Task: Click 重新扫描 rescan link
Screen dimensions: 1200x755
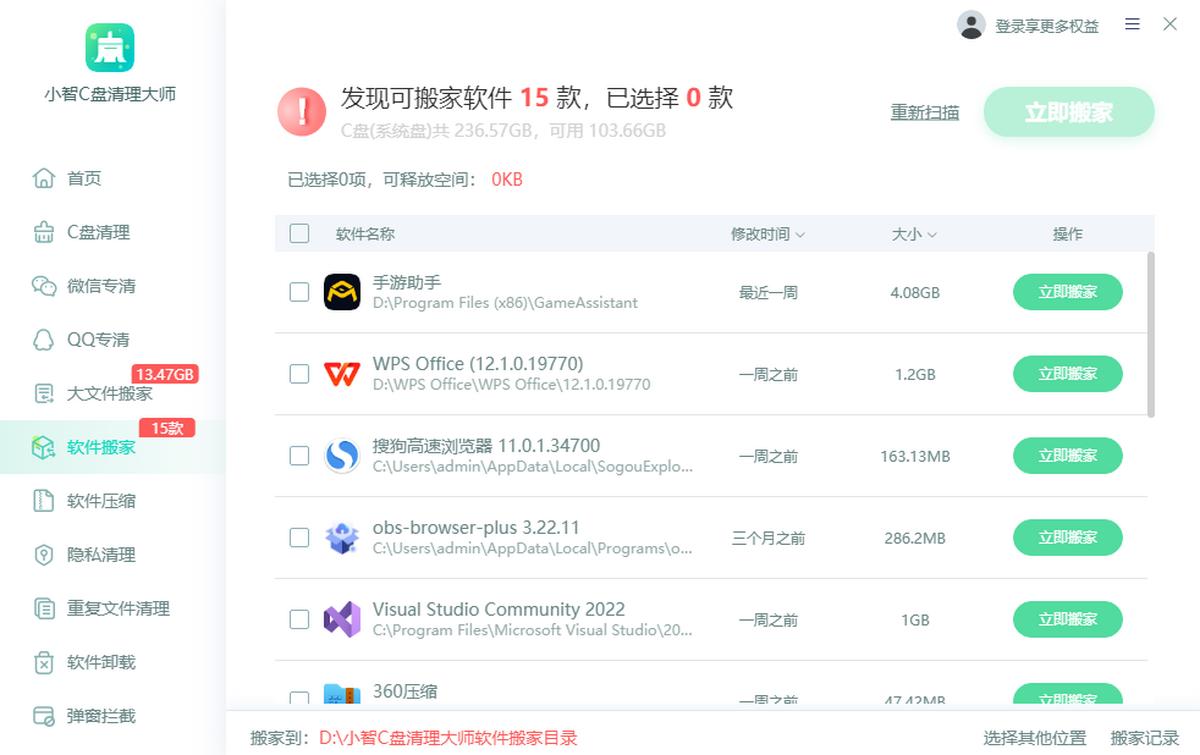Action: pos(925,112)
